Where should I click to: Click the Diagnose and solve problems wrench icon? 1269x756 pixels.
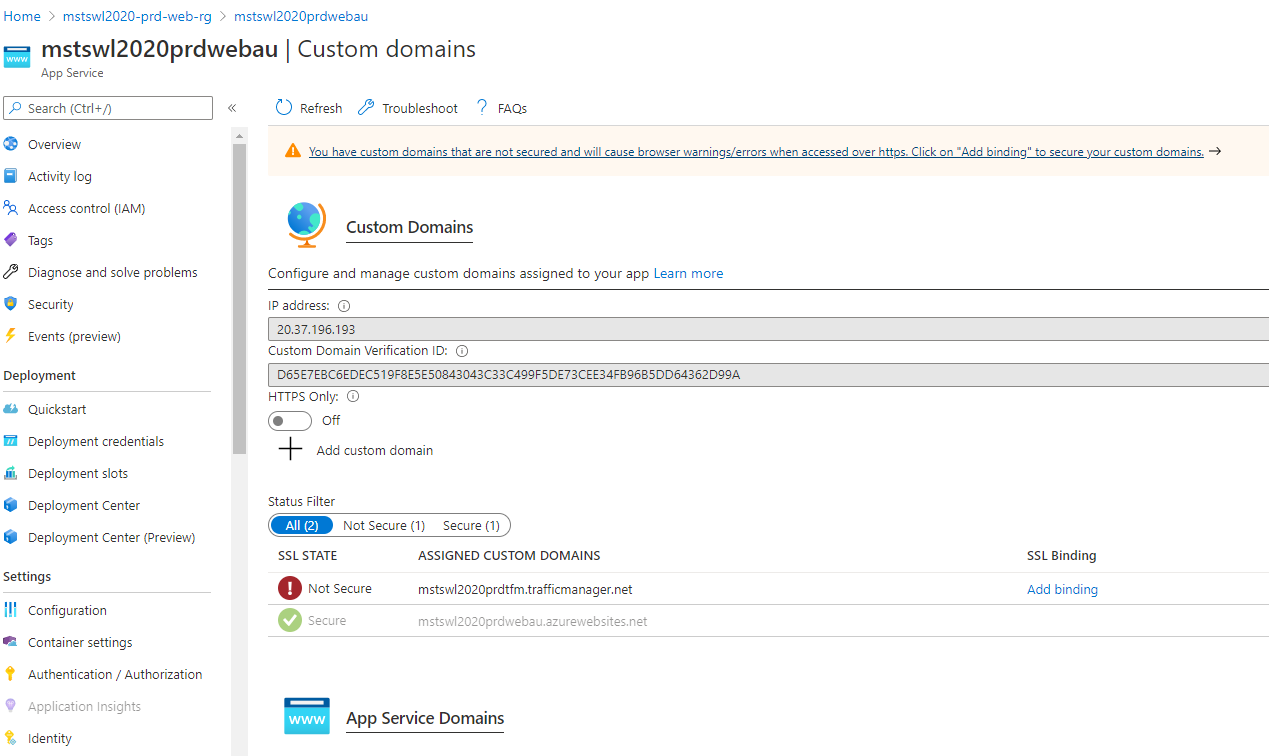coord(11,272)
